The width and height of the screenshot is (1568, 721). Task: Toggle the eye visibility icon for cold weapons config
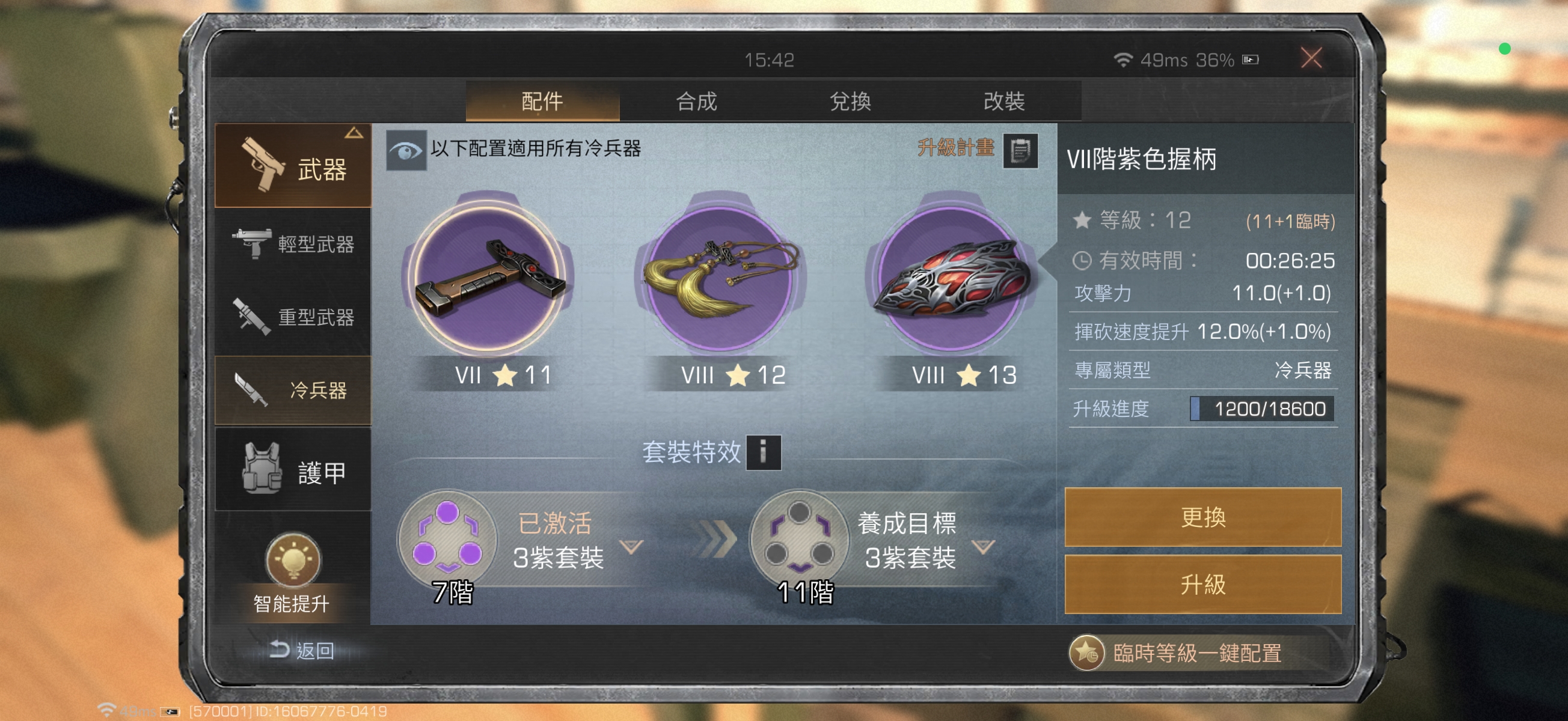click(406, 150)
